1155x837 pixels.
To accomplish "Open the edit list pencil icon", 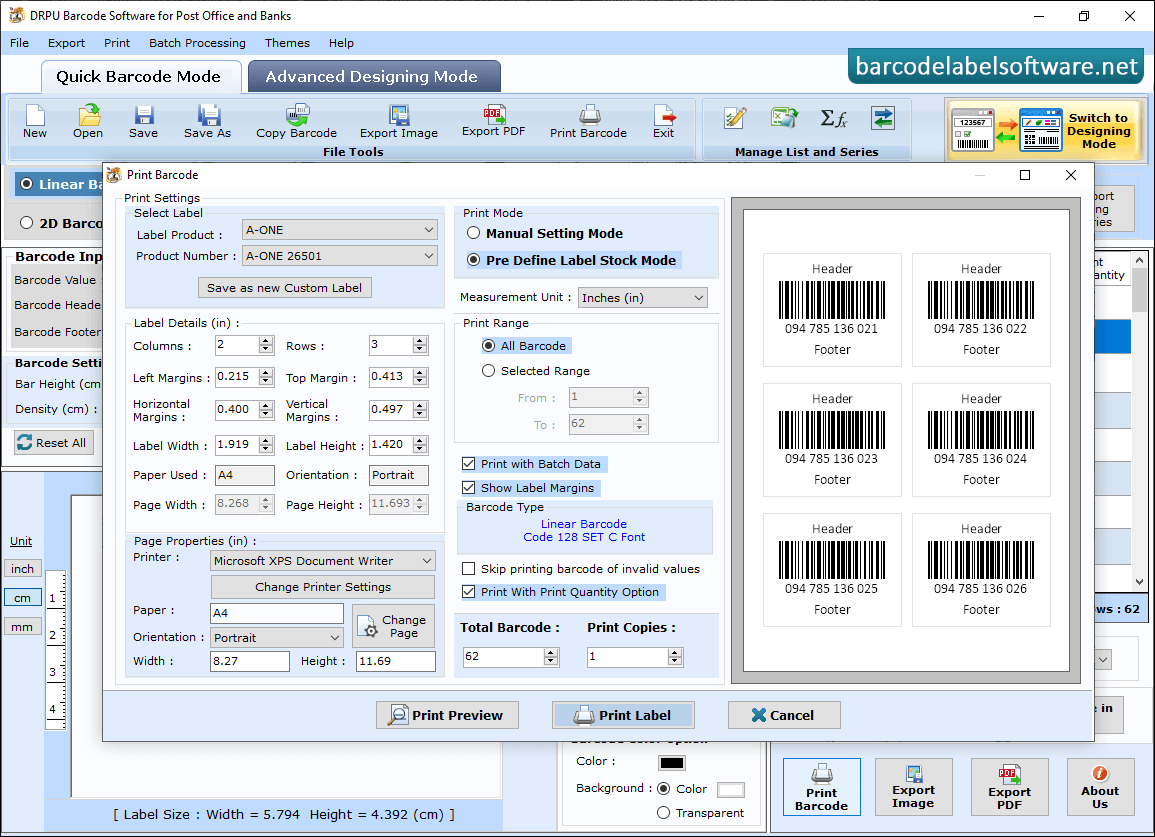I will click(x=734, y=118).
